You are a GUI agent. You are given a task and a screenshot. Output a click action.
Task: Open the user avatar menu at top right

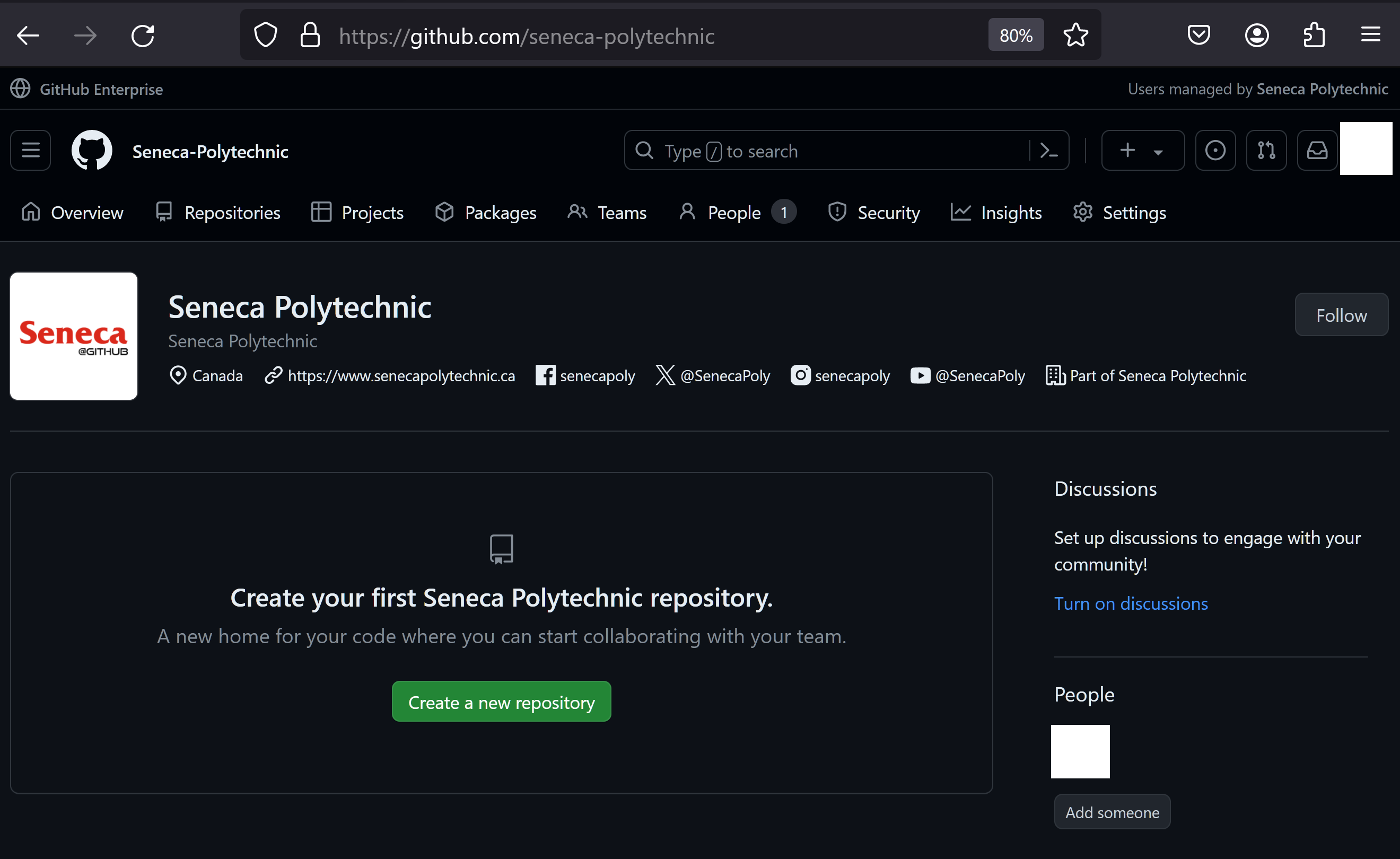1366,149
